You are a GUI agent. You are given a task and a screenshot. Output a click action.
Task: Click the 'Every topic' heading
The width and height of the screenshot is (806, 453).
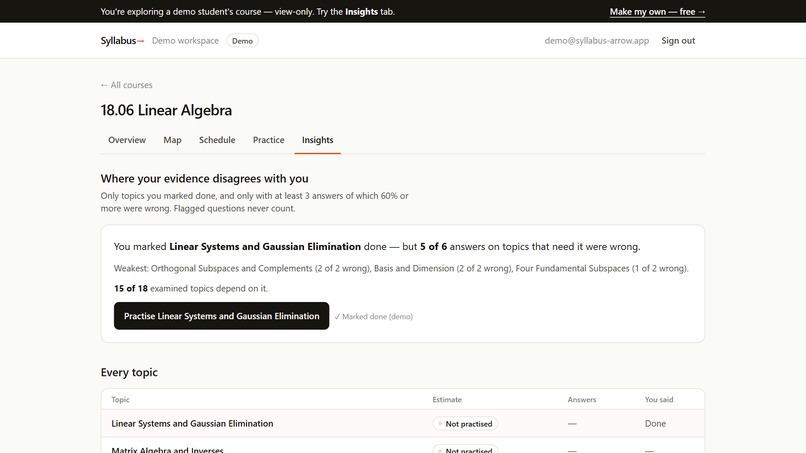[x=129, y=372]
